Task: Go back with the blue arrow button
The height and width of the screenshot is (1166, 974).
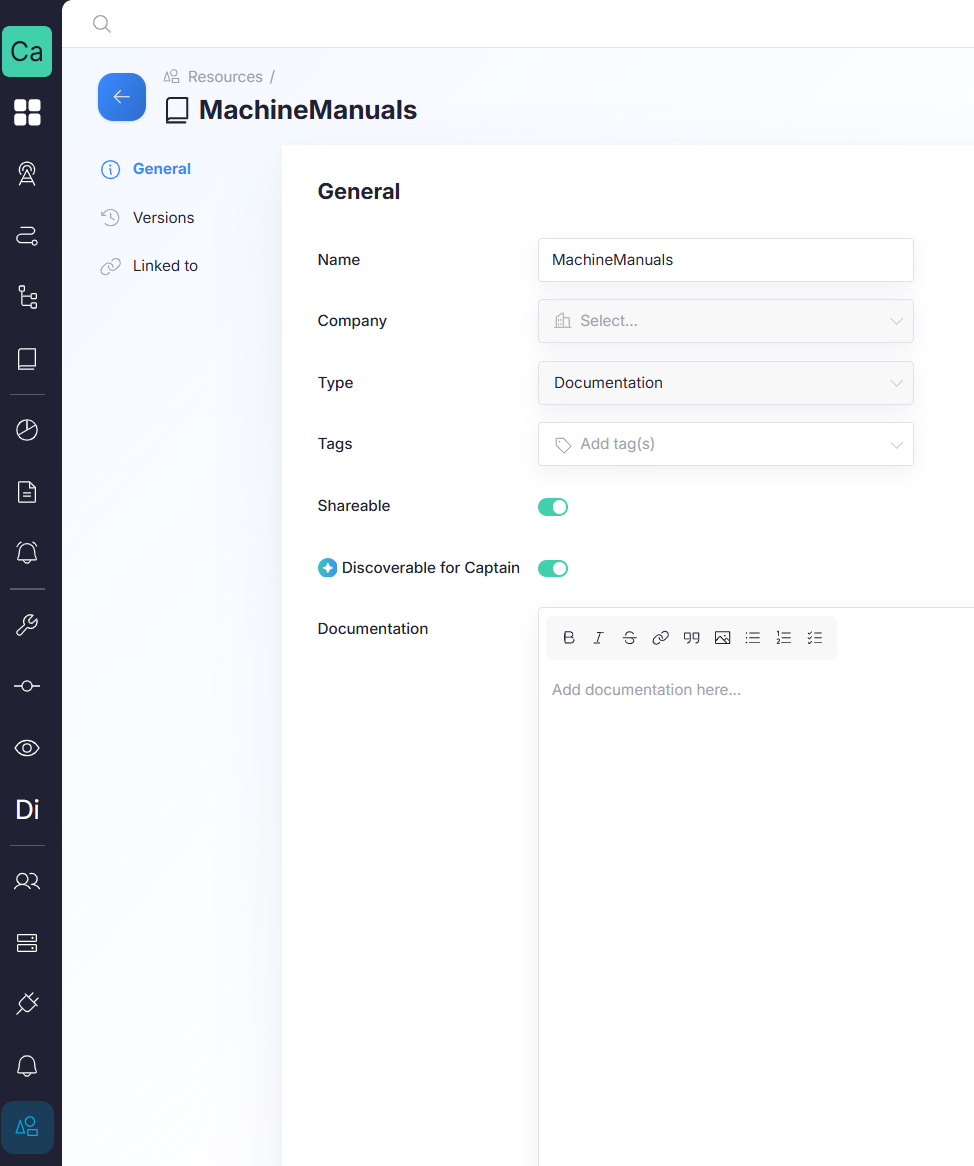Action: 122,97
